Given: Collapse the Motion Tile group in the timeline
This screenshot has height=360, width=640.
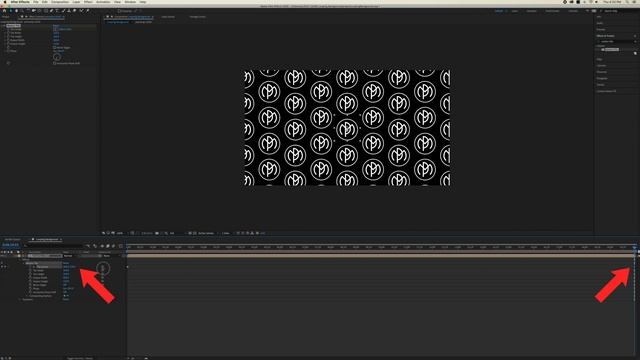Looking at the screenshot, I should [23, 263].
